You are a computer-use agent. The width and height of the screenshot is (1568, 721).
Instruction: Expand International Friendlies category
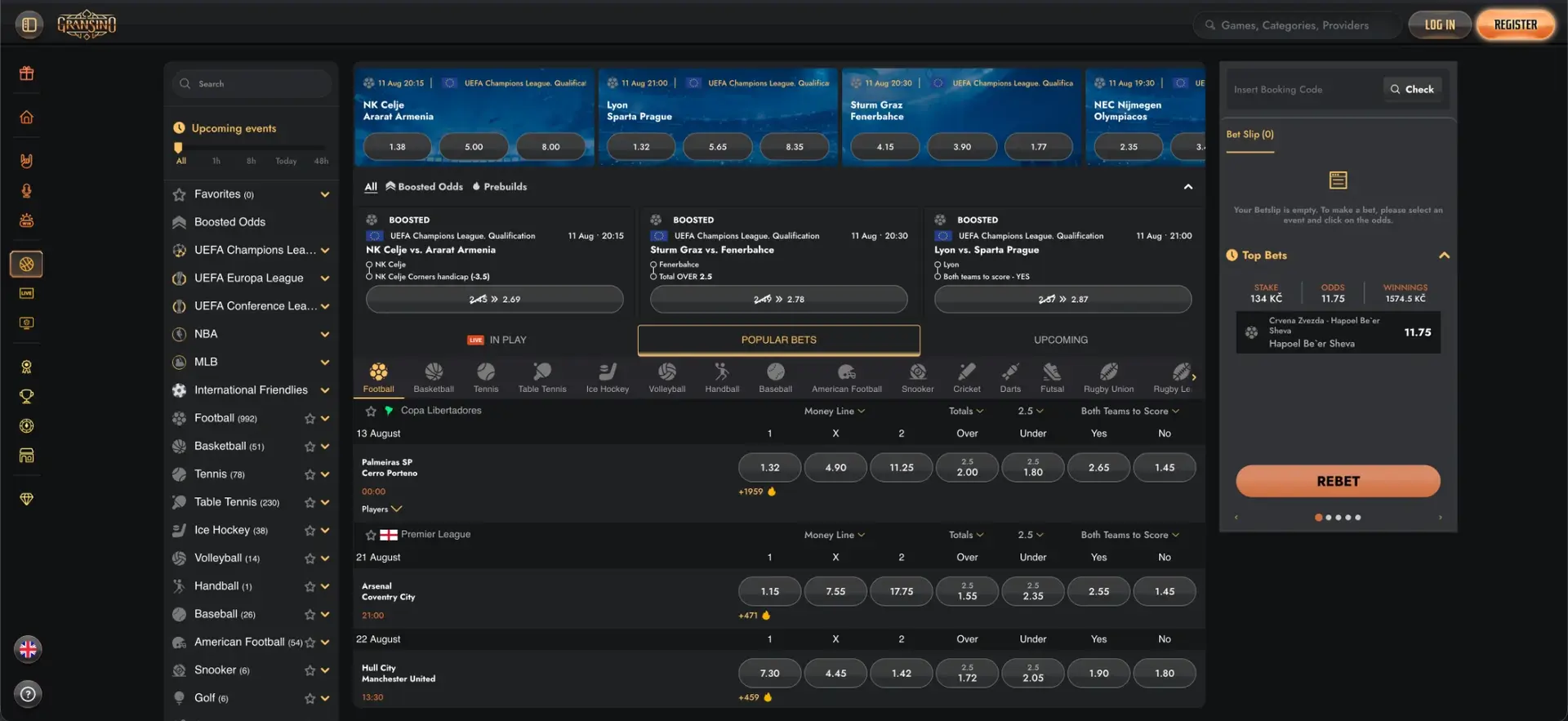325,390
